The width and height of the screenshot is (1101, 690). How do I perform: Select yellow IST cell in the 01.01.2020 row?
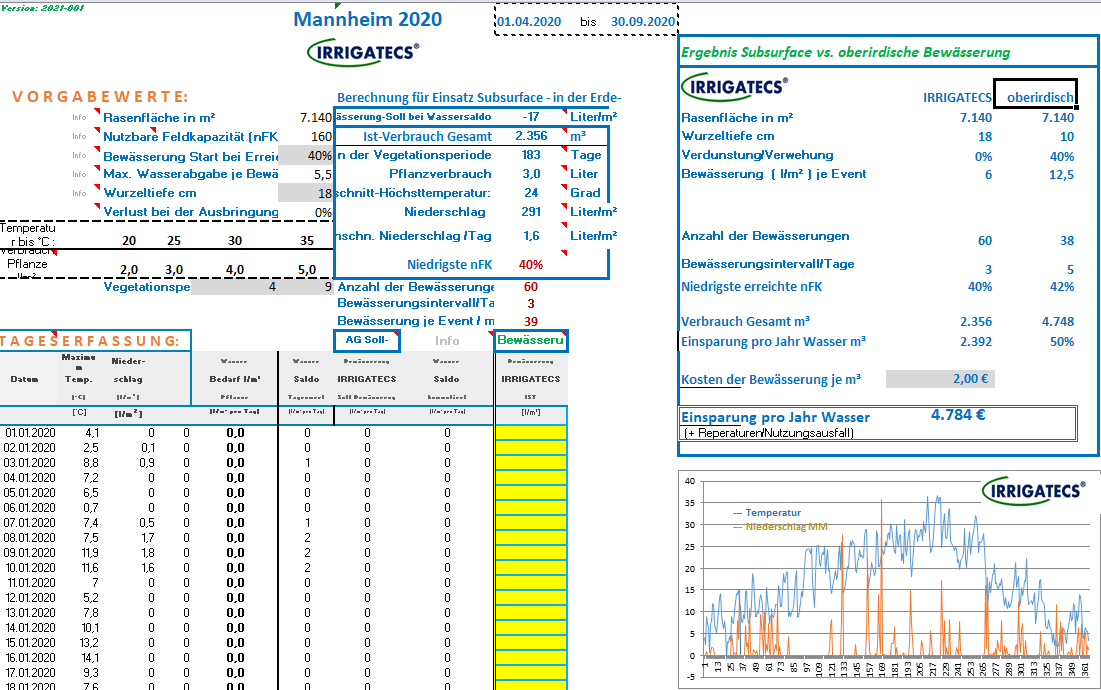click(x=531, y=433)
